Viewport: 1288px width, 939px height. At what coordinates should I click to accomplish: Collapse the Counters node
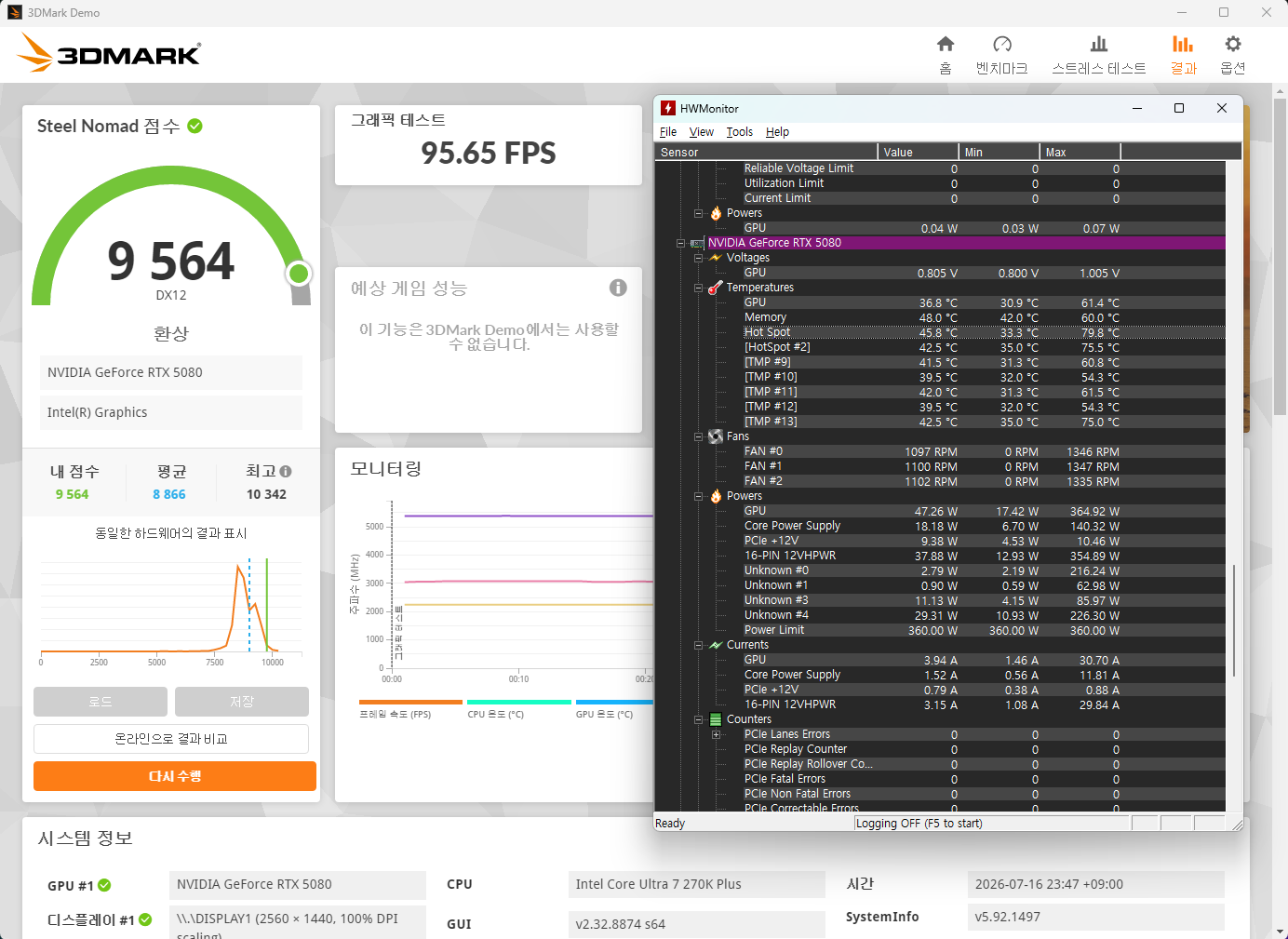click(x=698, y=719)
